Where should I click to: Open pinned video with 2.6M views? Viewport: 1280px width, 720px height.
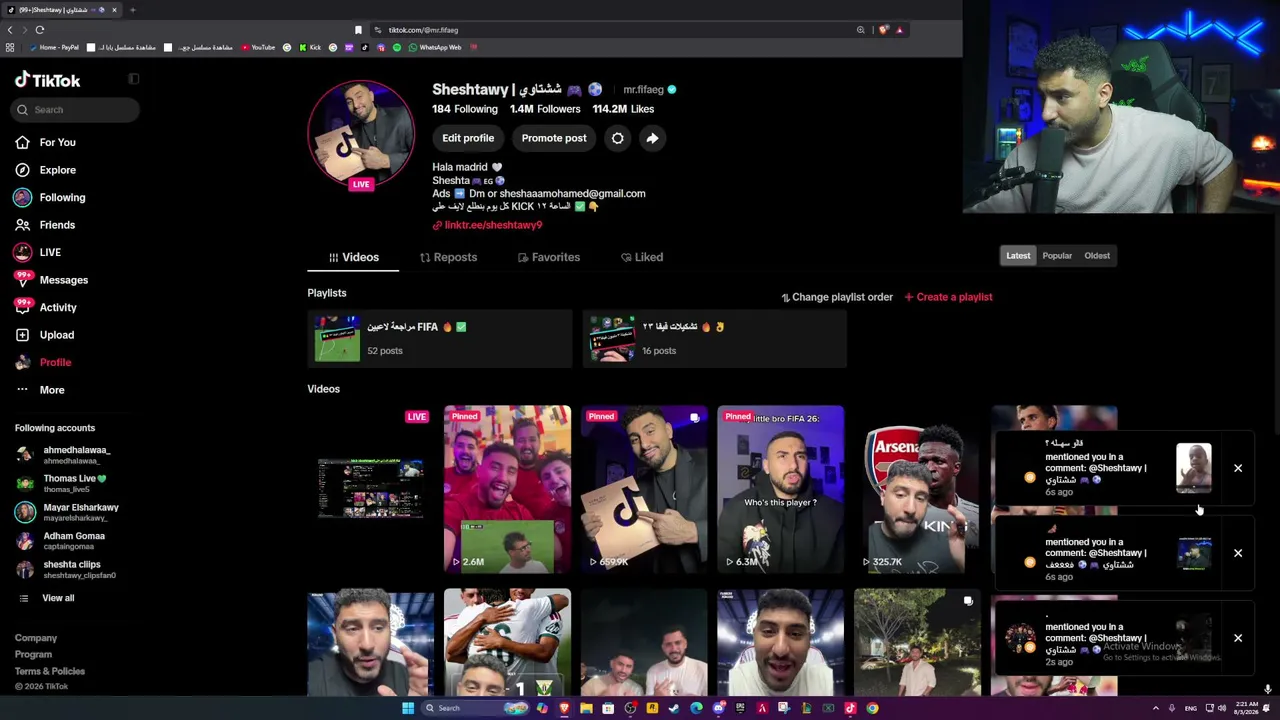pos(507,489)
